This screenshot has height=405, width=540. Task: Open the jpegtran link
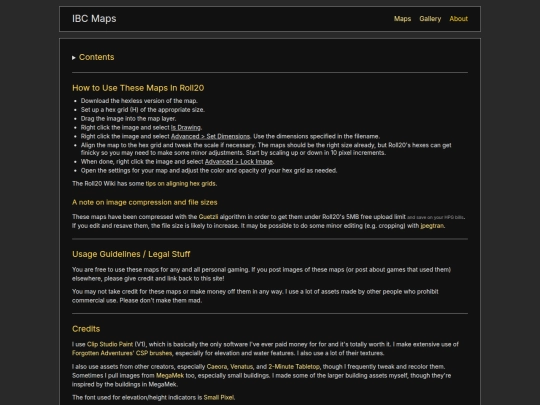[432, 226]
